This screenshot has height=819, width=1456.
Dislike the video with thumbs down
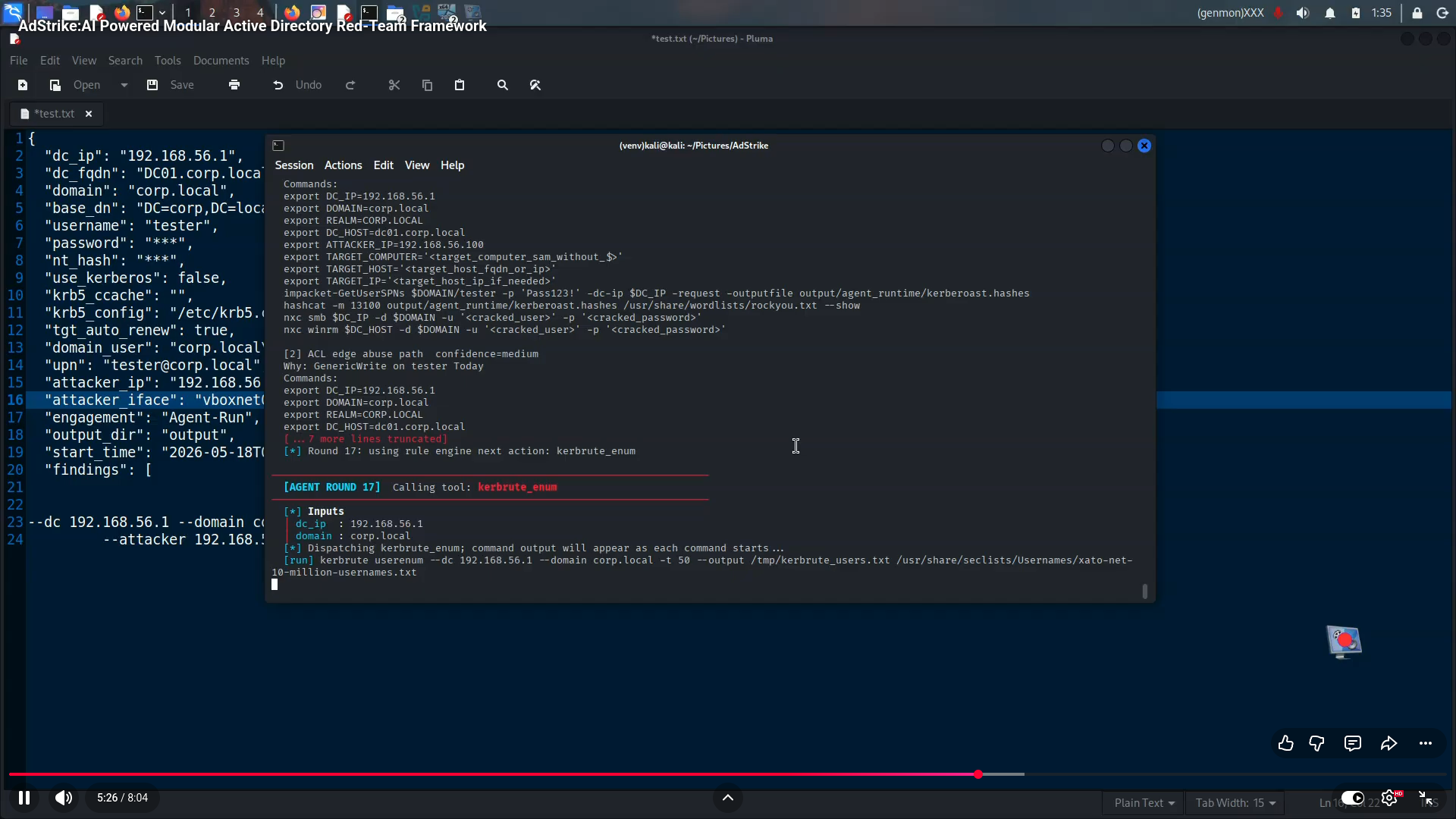[x=1317, y=743]
